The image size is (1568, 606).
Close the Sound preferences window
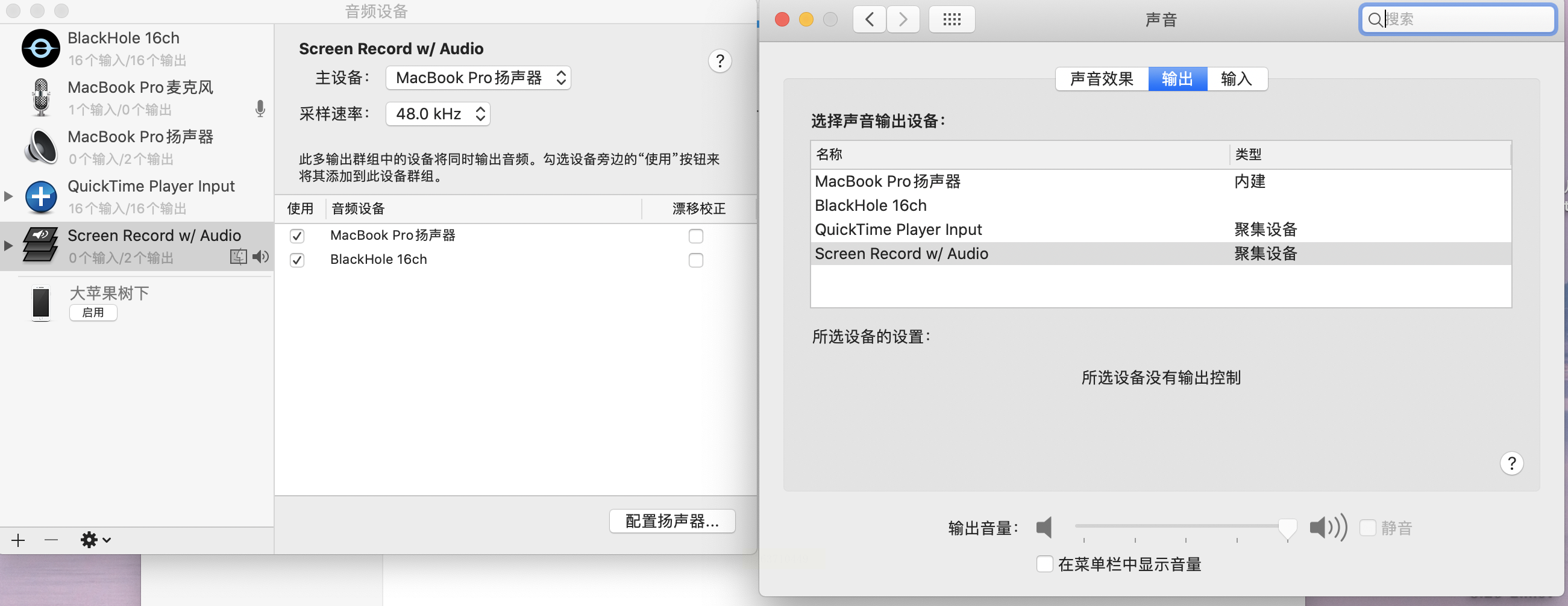click(782, 19)
